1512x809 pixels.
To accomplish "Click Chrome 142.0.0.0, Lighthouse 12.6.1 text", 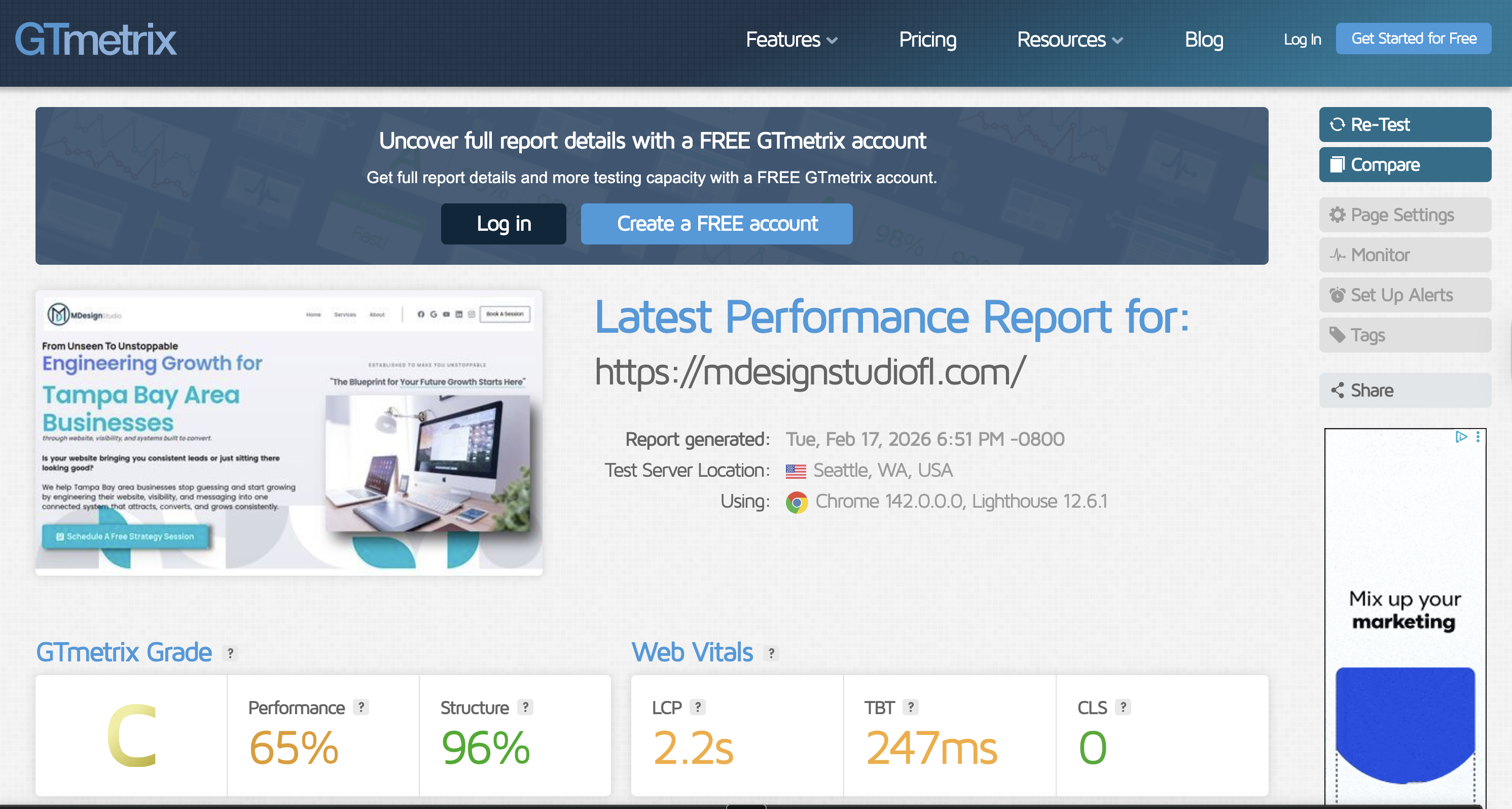I will (961, 501).
